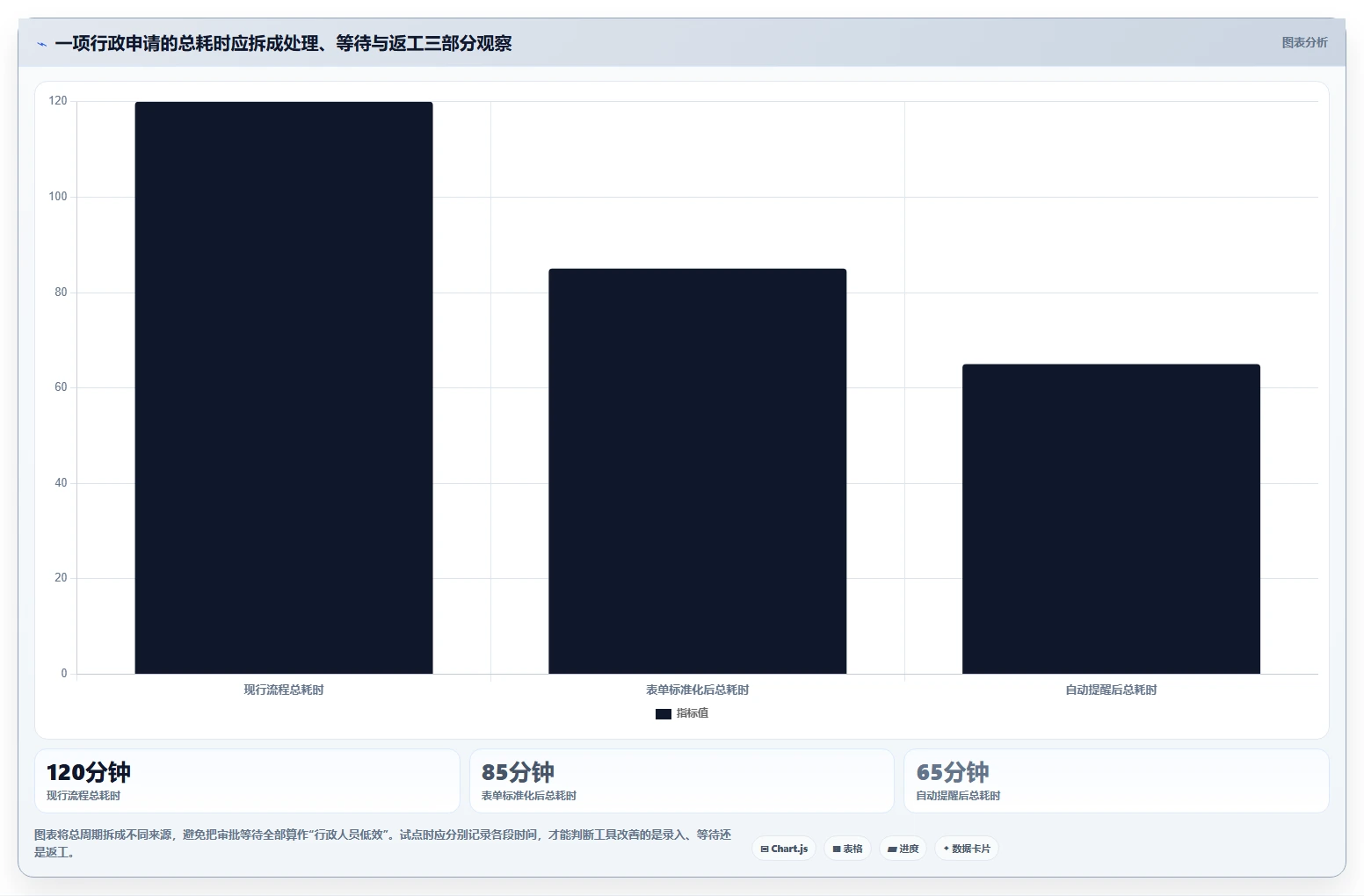Click the x-axis label 现行流程总耗时
Viewport: 1364px width, 896px height.
pyautogui.click(x=284, y=690)
